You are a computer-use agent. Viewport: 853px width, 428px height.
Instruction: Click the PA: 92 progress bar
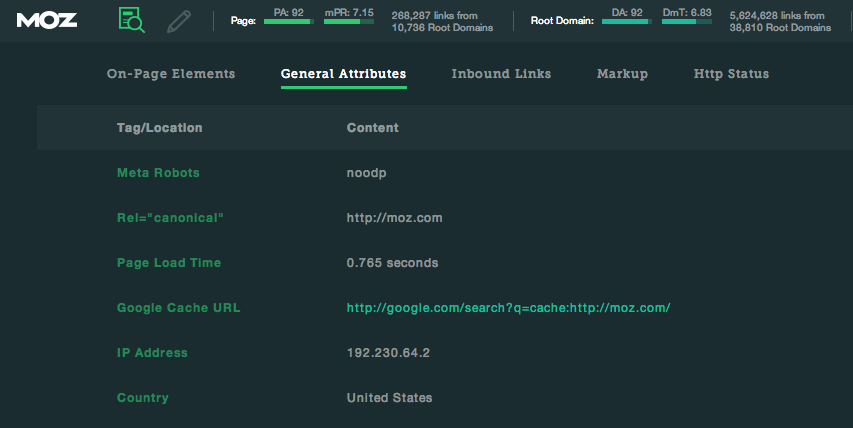[288, 22]
